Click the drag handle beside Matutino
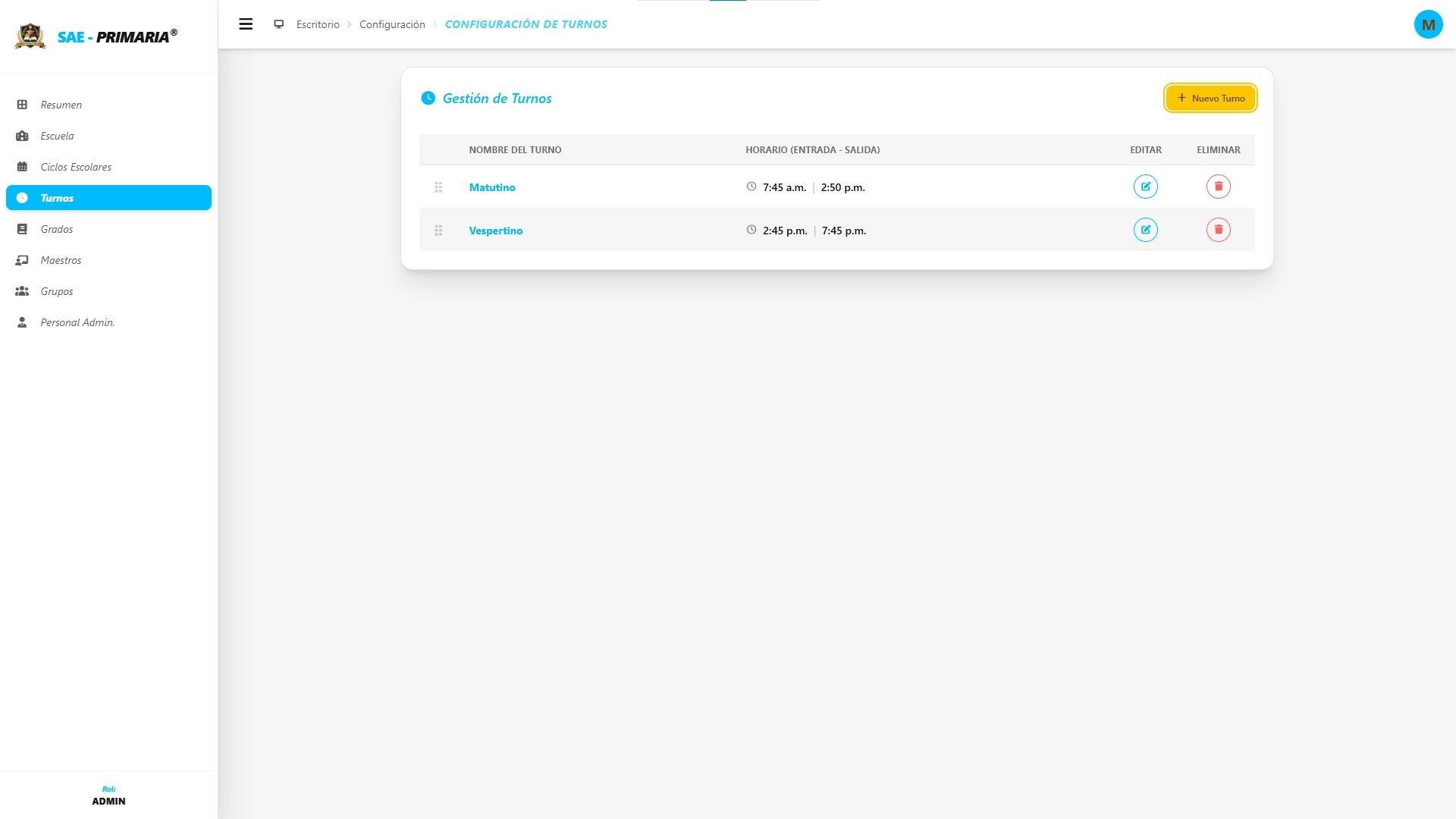This screenshot has height=819, width=1456. pos(438,187)
